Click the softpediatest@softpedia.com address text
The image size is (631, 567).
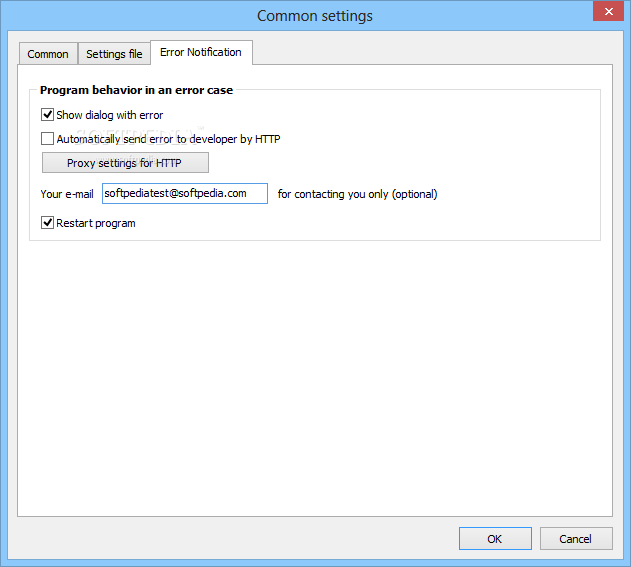point(175,194)
